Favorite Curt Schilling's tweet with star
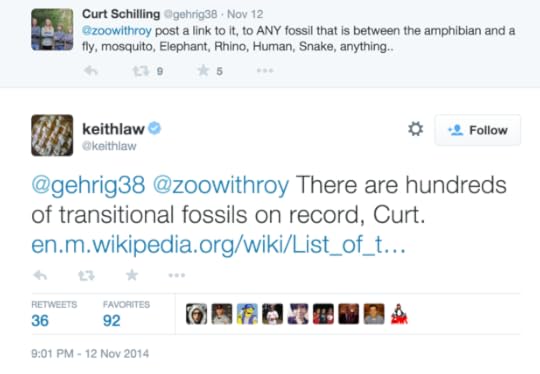Screen dimensions: 540x374 coord(204,71)
